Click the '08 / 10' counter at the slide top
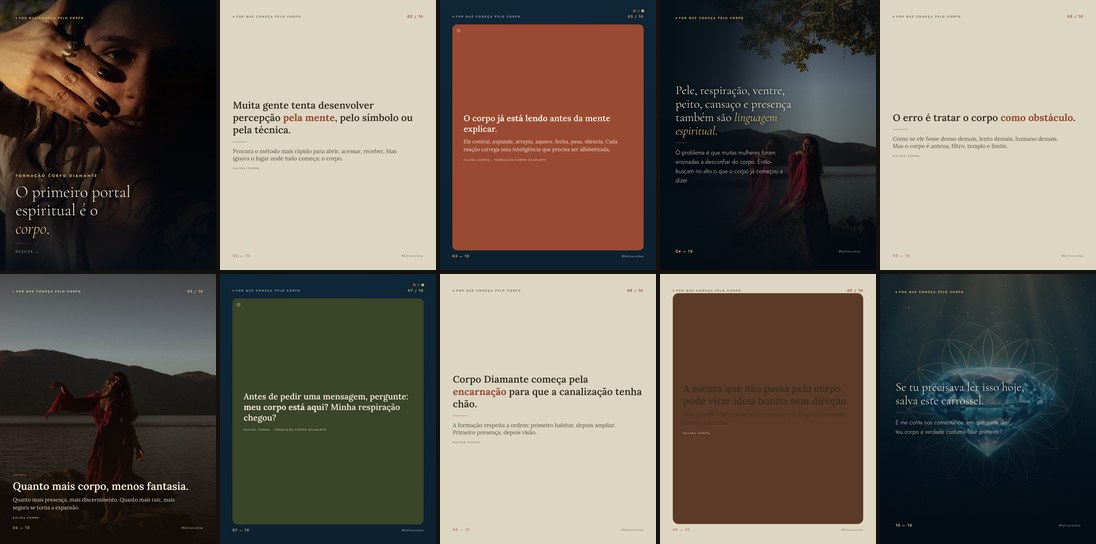Screen dimensions: 1096x544 coord(635,290)
